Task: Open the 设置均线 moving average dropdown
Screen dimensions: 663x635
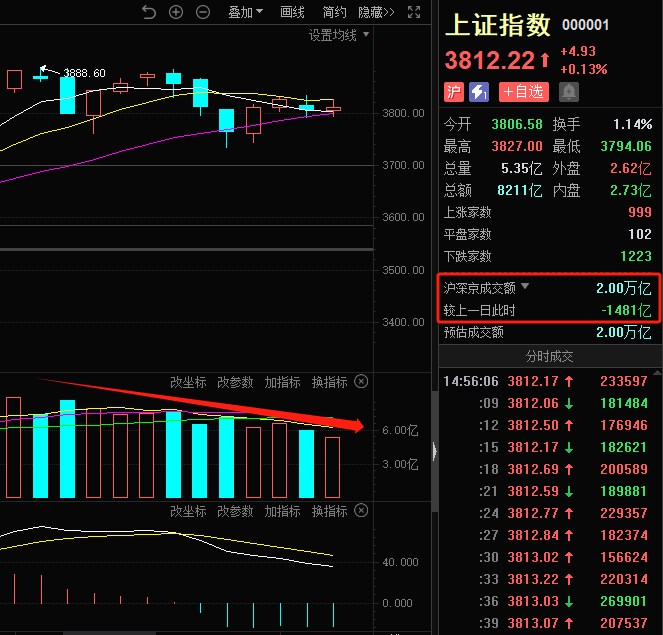Action: (339, 35)
